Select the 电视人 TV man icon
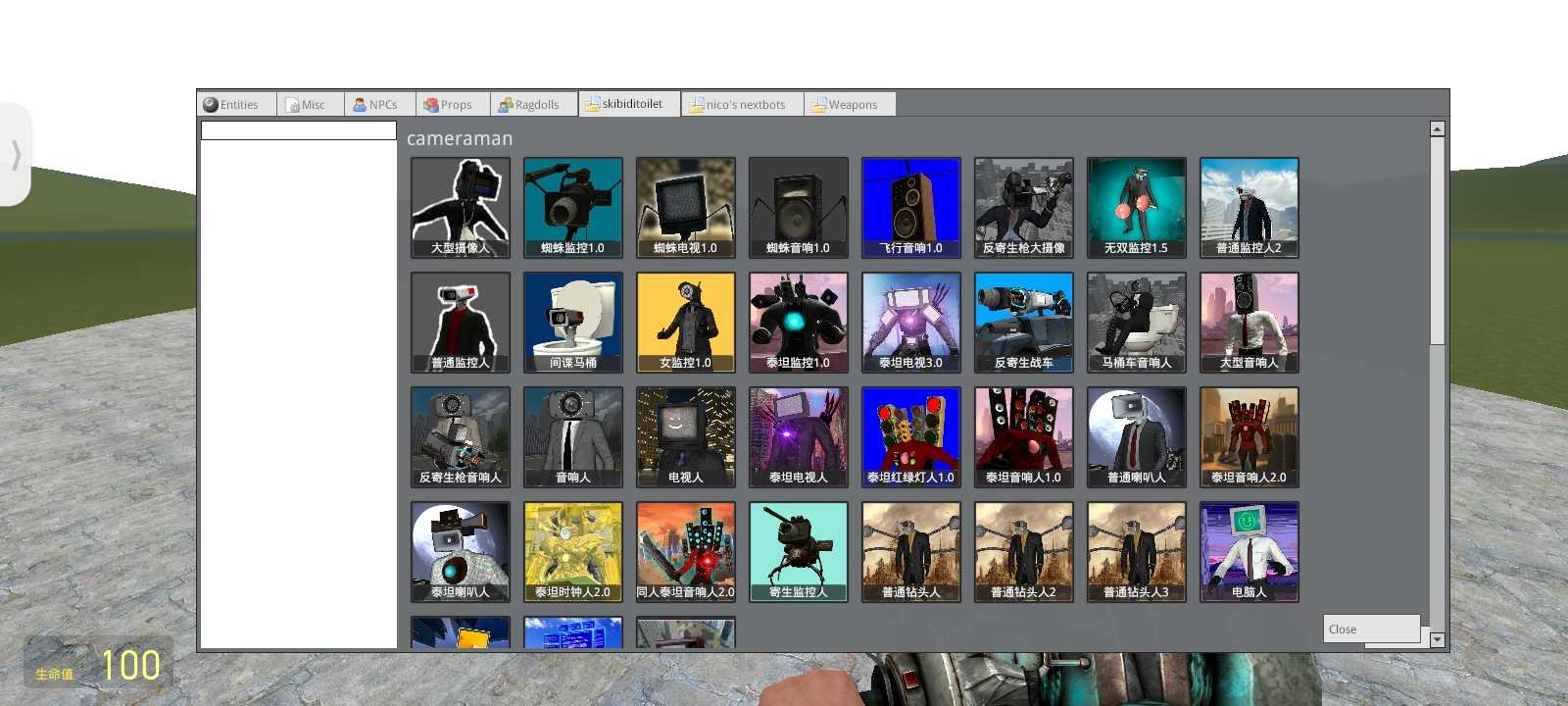This screenshot has height=706, width=1568. (x=686, y=437)
